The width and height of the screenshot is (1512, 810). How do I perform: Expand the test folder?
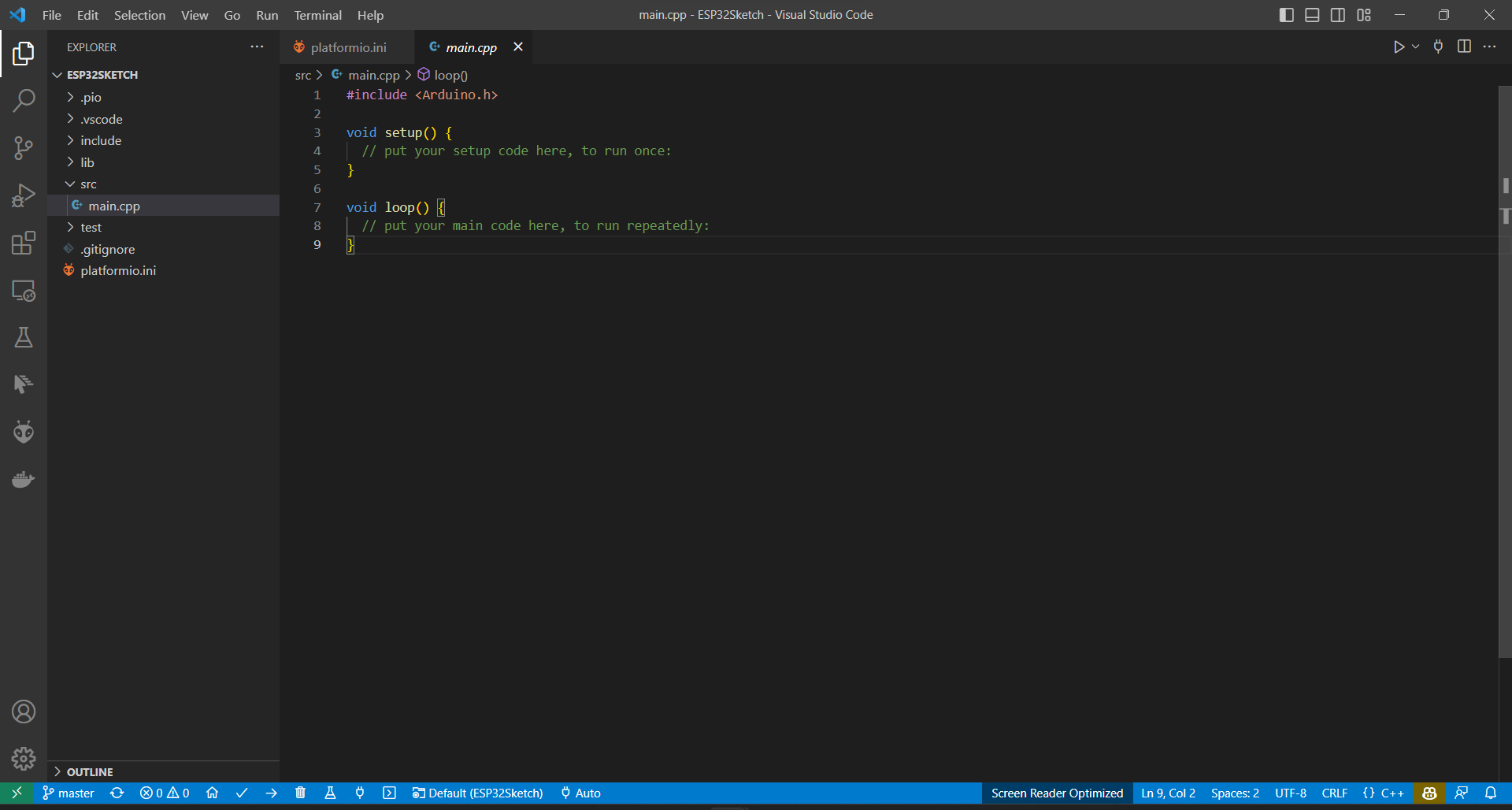[x=163, y=227]
